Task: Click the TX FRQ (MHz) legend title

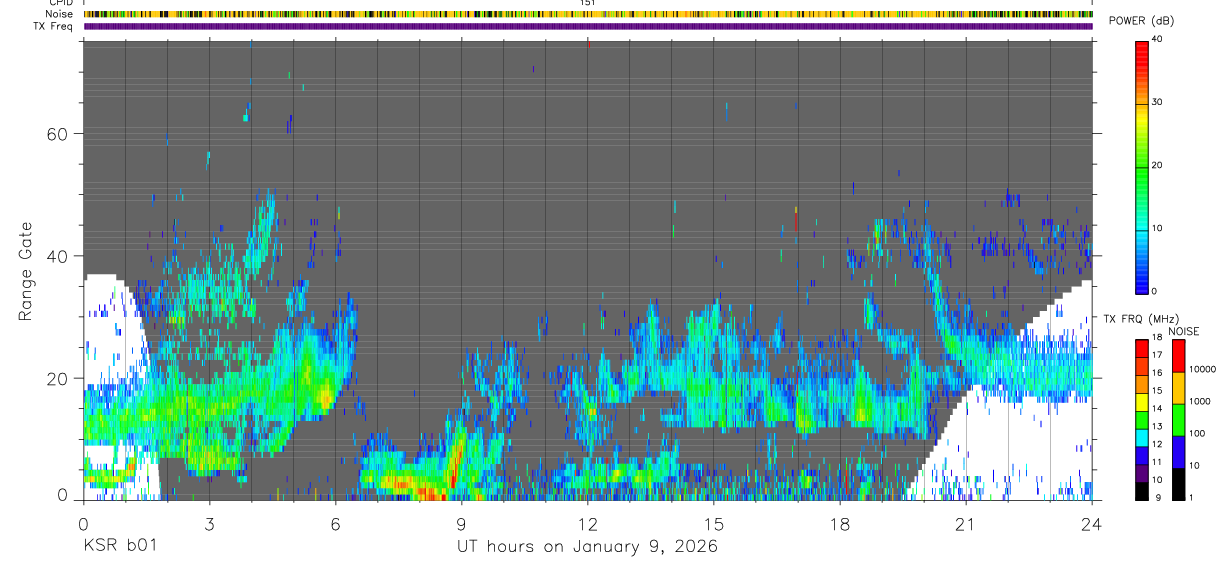Action: tap(1140, 319)
